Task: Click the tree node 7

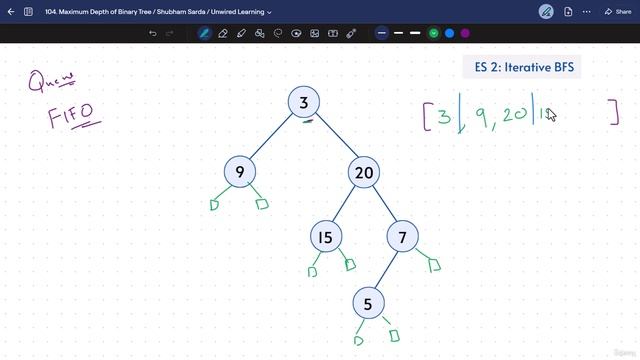Action: [x=402, y=237]
